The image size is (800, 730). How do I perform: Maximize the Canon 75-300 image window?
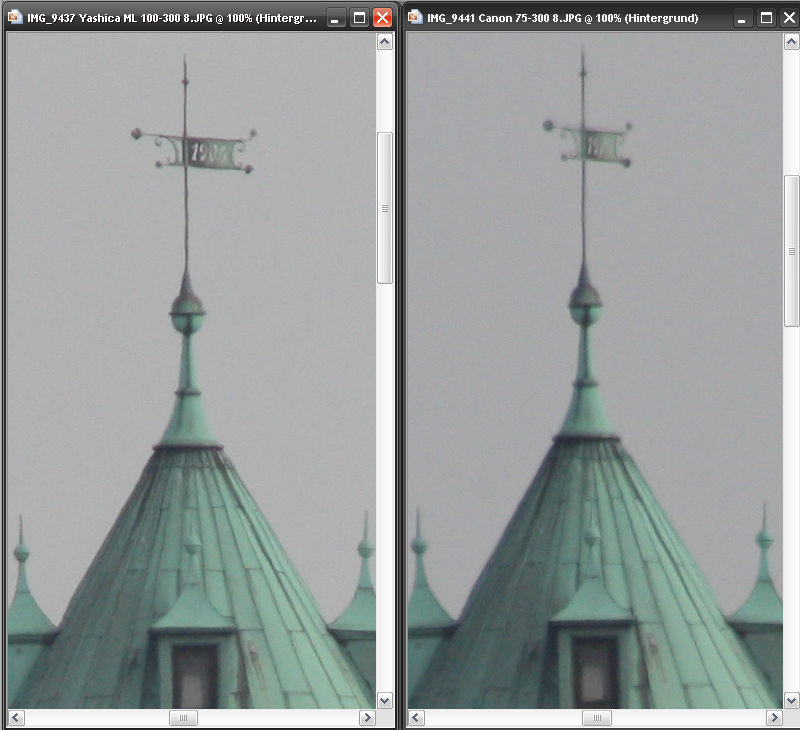click(x=766, y=18)
